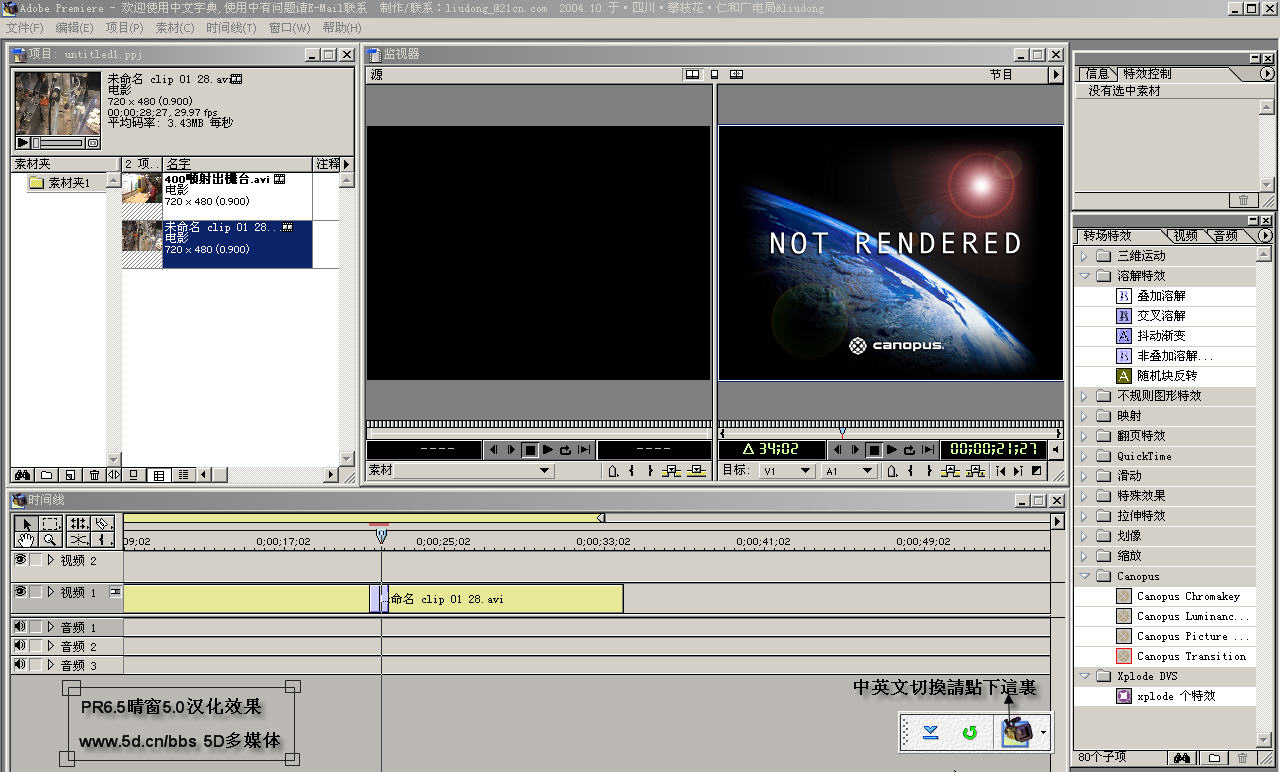The image size is (1280, 772).
Task: Click the 名字 column header in project window
Action: pos(238,164)
